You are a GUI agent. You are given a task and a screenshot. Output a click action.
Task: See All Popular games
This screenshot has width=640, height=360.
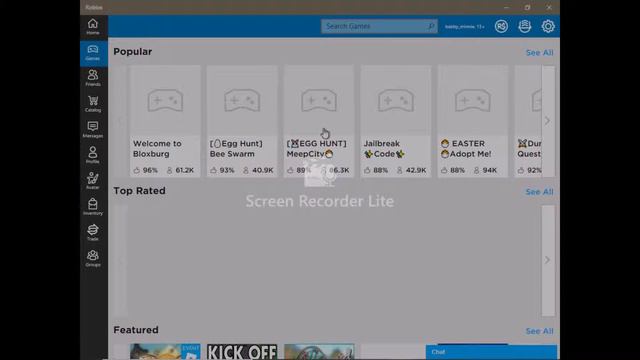pos(539,53)
